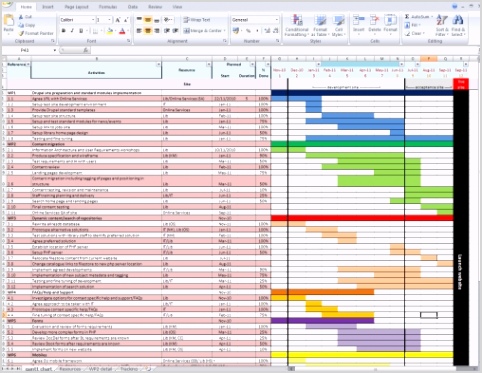The height and width of the screenshot is (373, 482).
Task: Open the Name Box dropdown arrow
Action: pyautogui.click(x=55, y=50)
